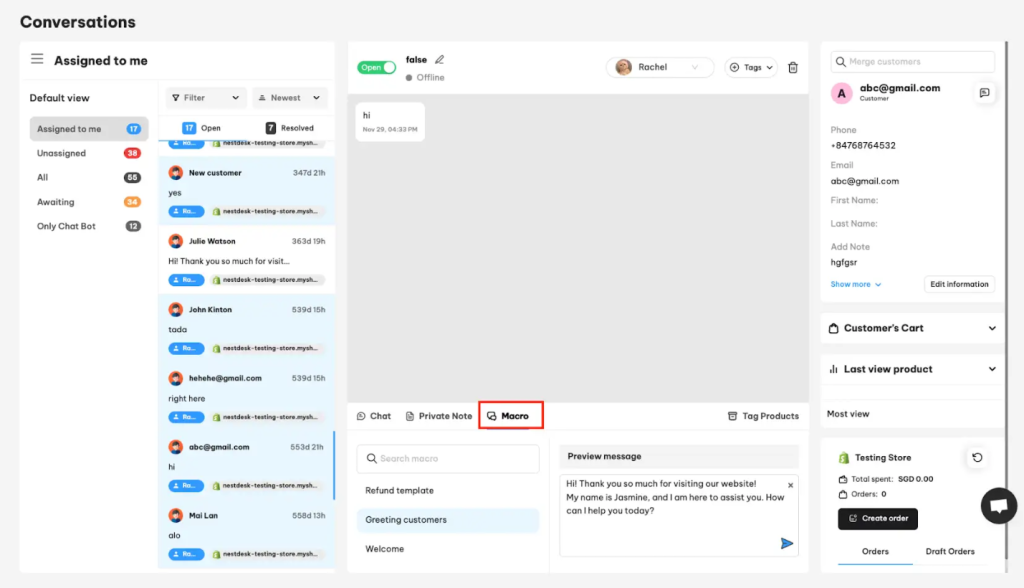The image size is (1024, 588).
Task: Select the Chat tab icon
Action: [360, 415]
